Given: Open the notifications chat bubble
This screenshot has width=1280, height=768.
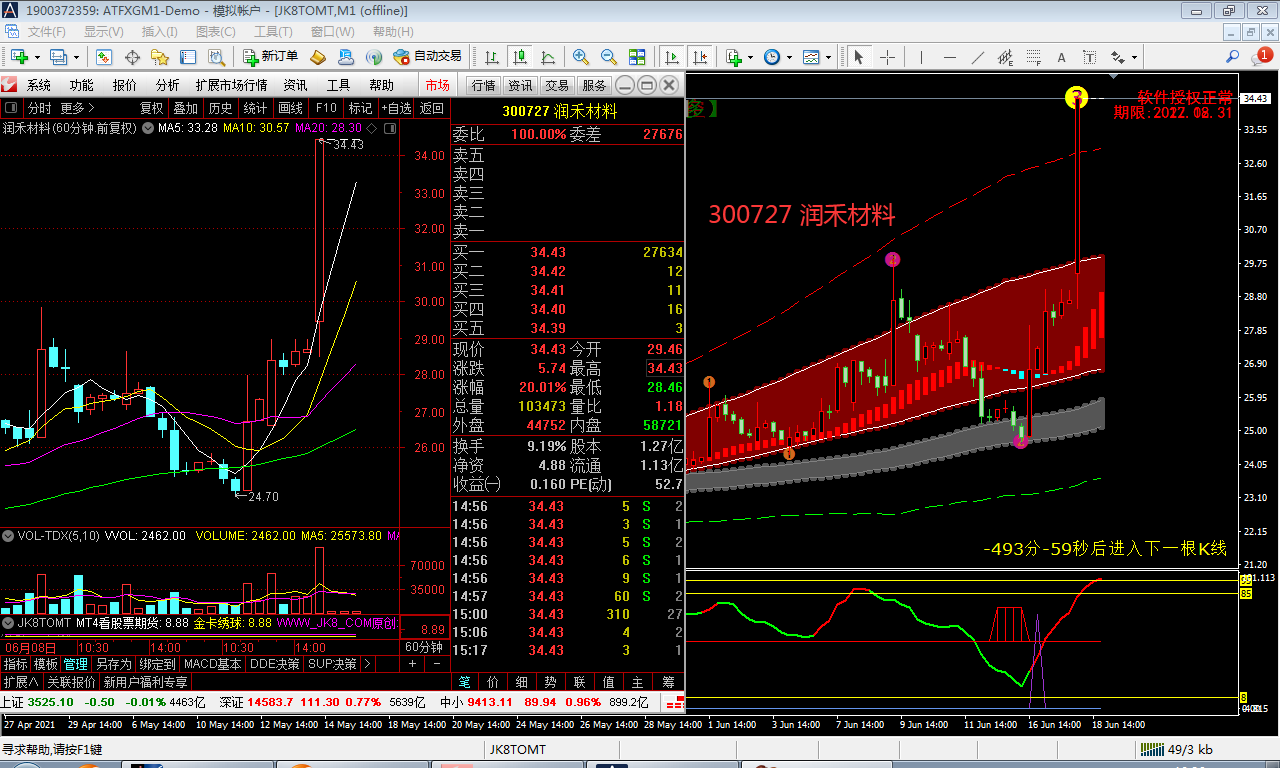Looking at the screenshot, I should coord(1261,56).
